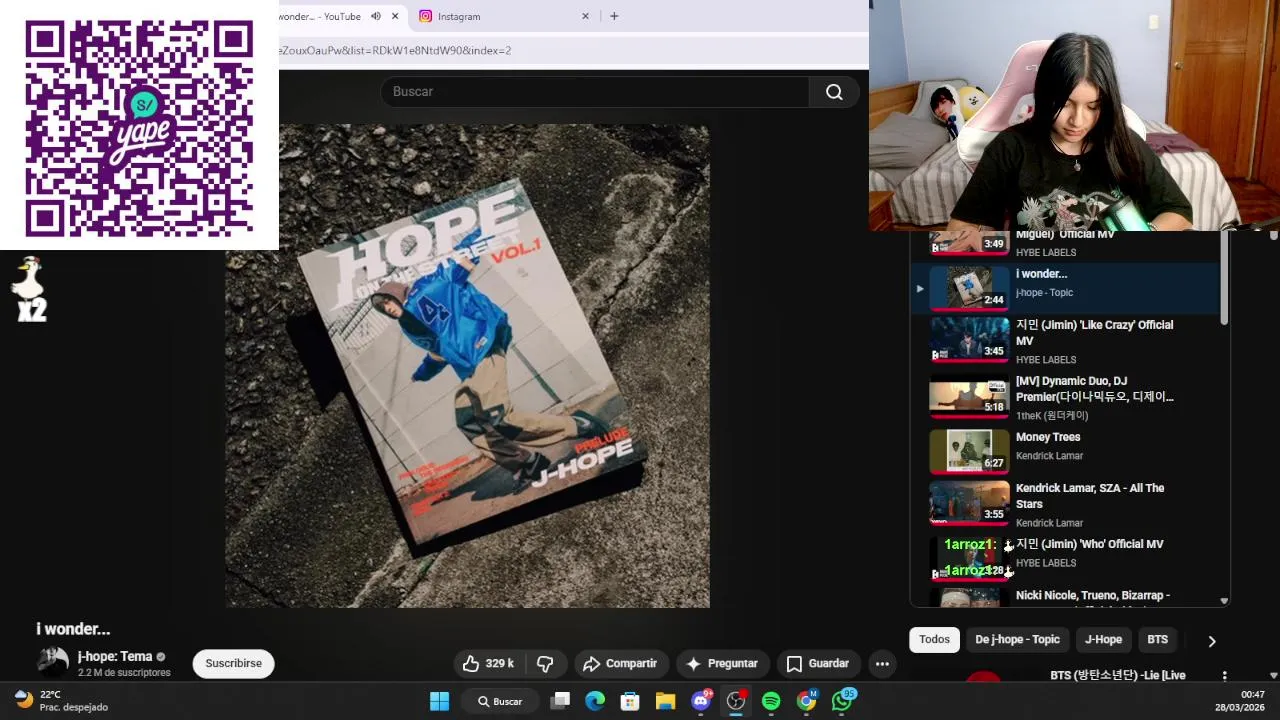Viewport: 1280px width, 720px height.
Task: Click the YouTube search magnifier button
Action: coord(834,92)
